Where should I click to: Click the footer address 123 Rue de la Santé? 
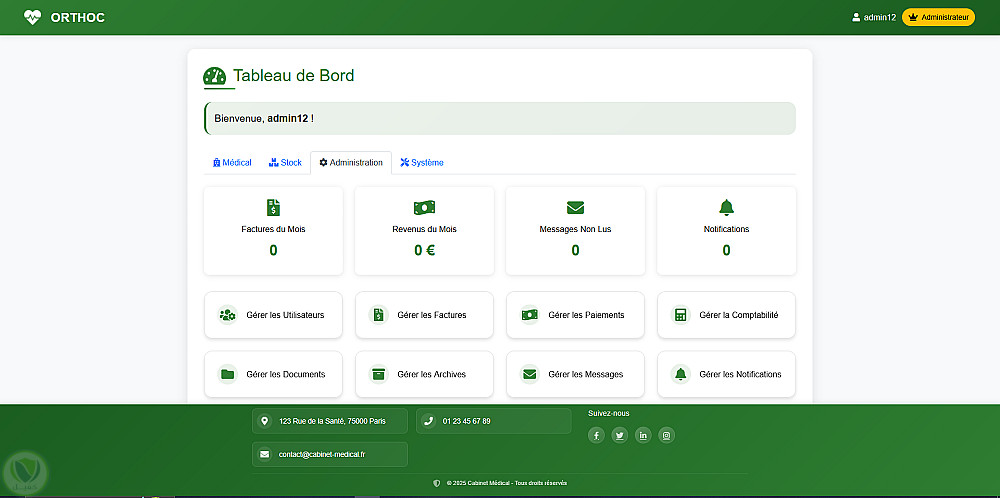332,421
